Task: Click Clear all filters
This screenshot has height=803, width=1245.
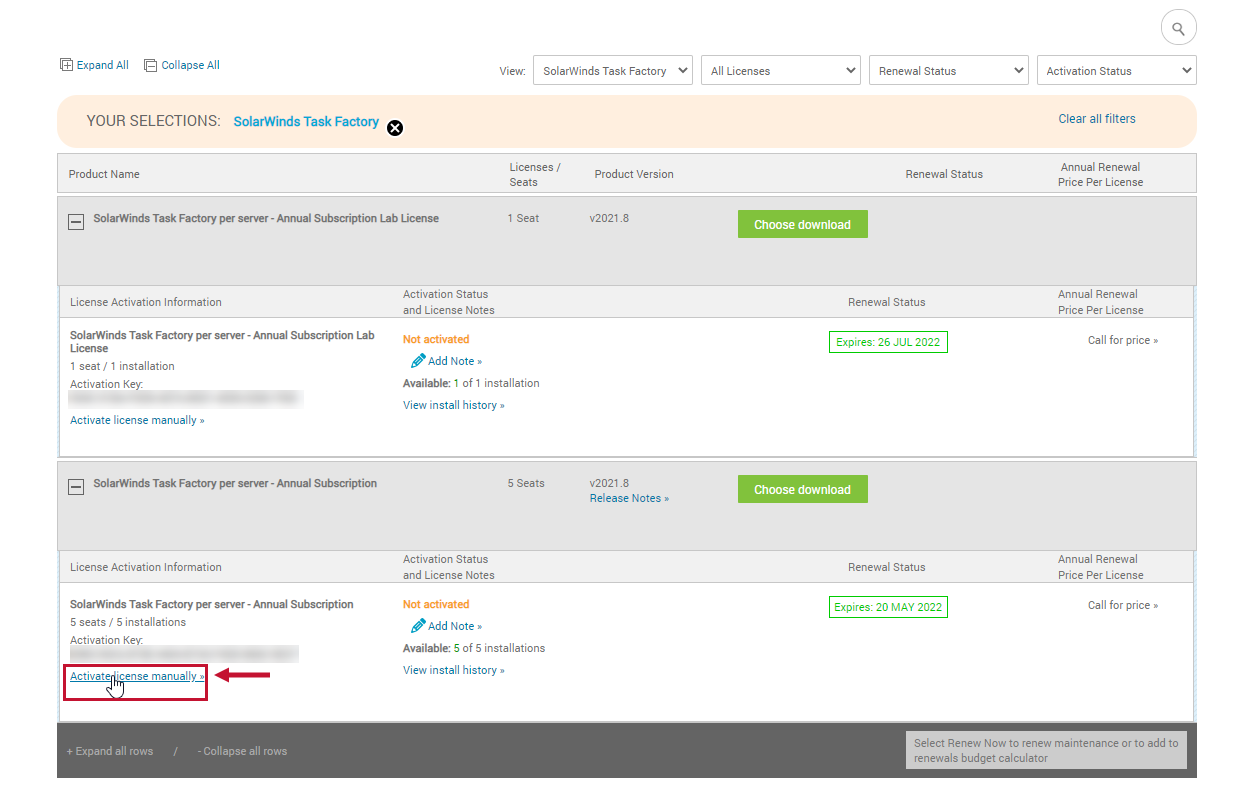Action: (x=1097, y=118)
